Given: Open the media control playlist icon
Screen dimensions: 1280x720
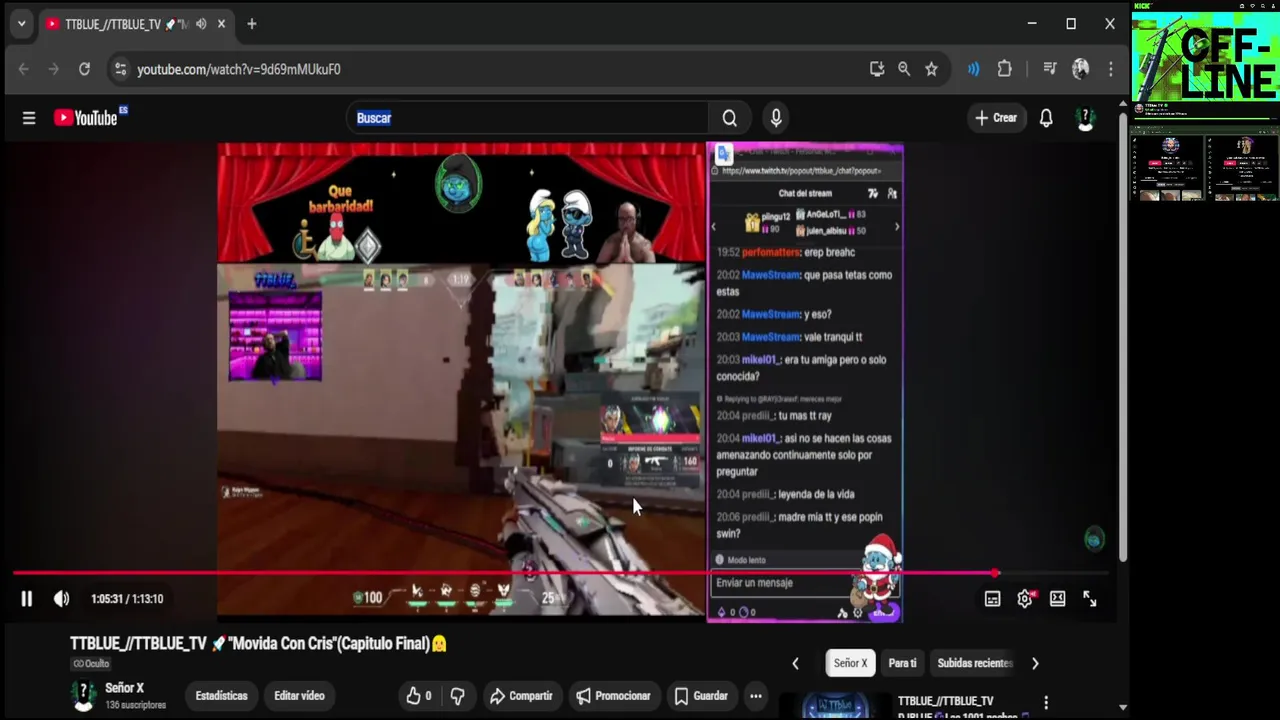Looking at the screenshot, I should [1049, 69].
